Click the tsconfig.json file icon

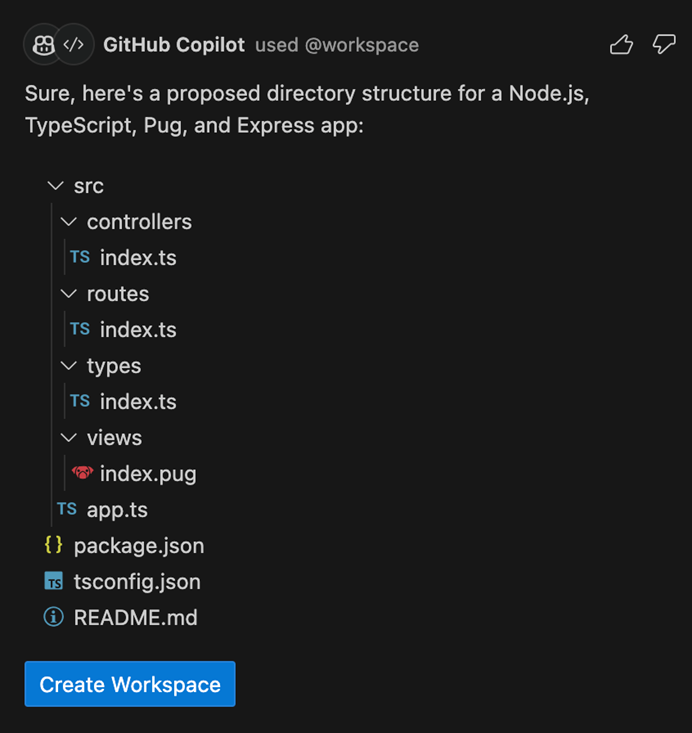click(54, 581)
